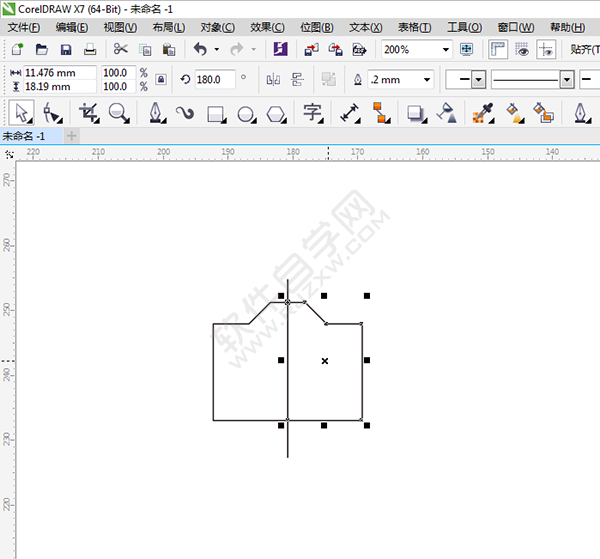The image size is (600, 559).
Task: Open the 表格(T) menu
Action: coord(414,28)
